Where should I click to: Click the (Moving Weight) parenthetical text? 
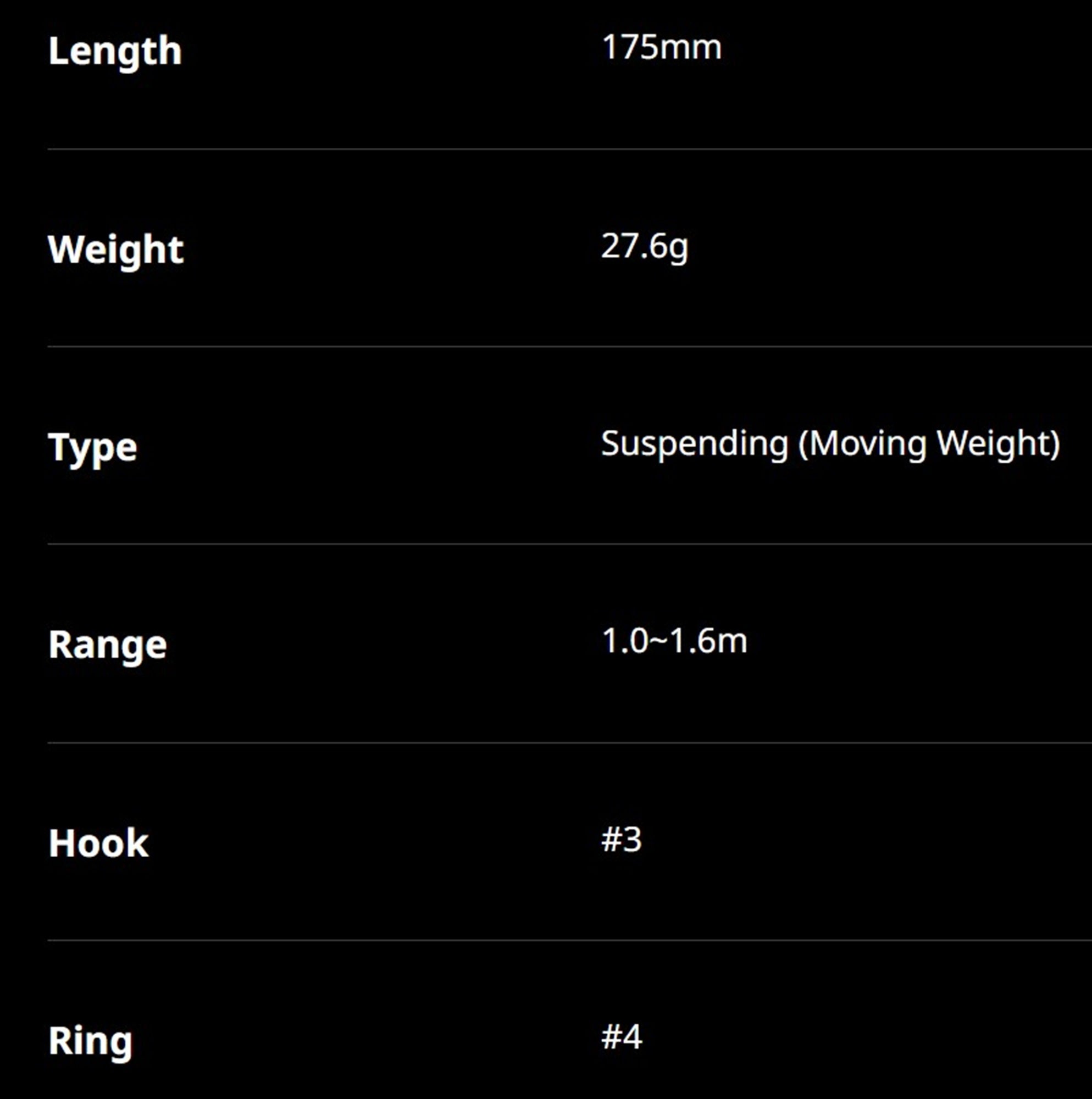(929, 444)
